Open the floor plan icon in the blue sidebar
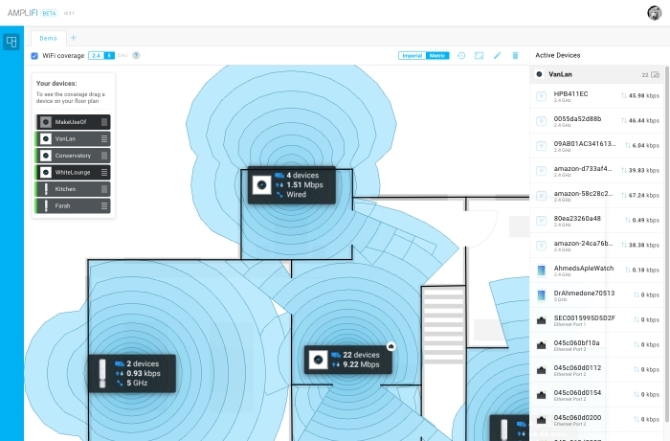 (x=12, y=42)
